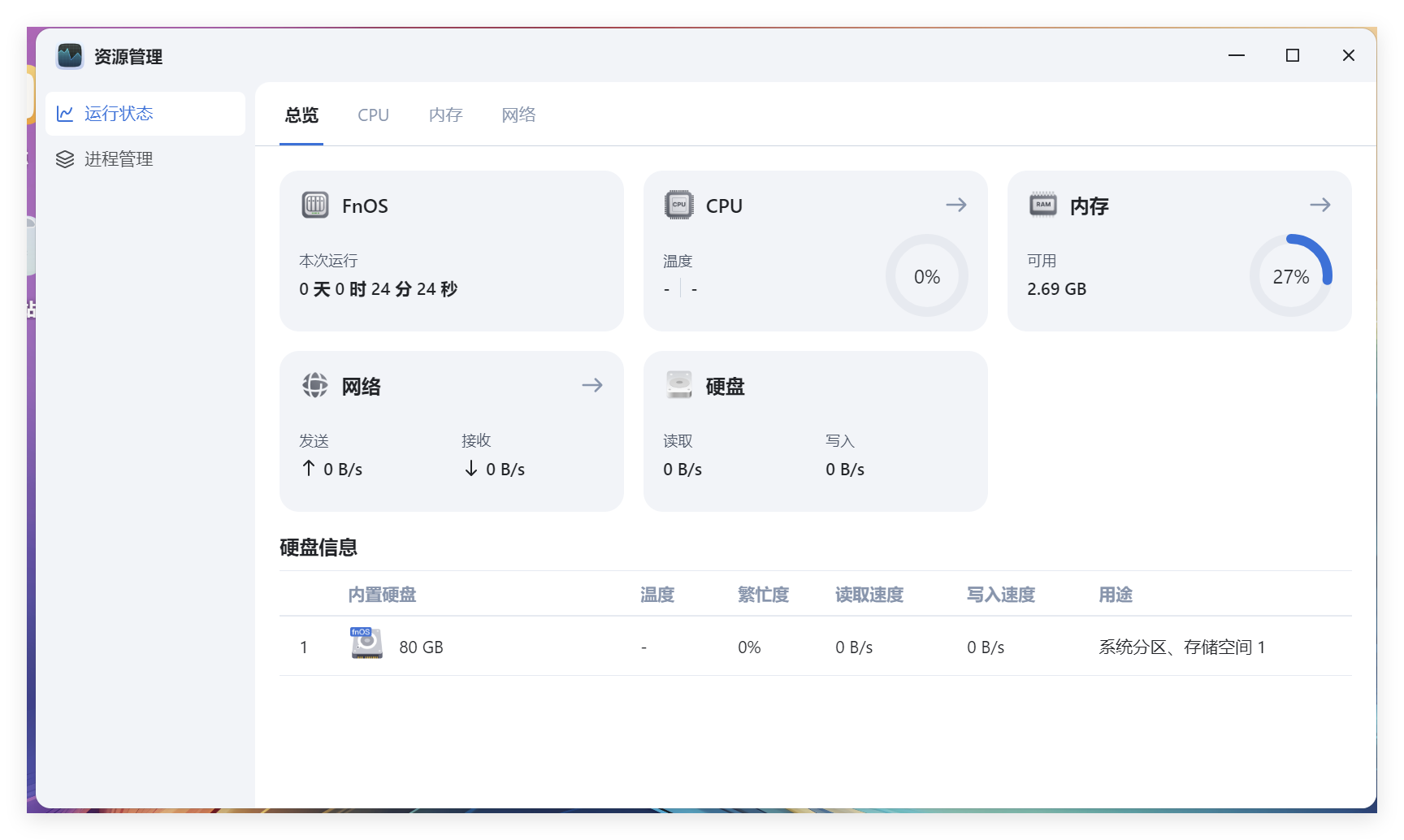Click the 运行状态 chart icon
Image resolution: width=1404 pixels, height=840 pixels.
(x=65, y=114)
